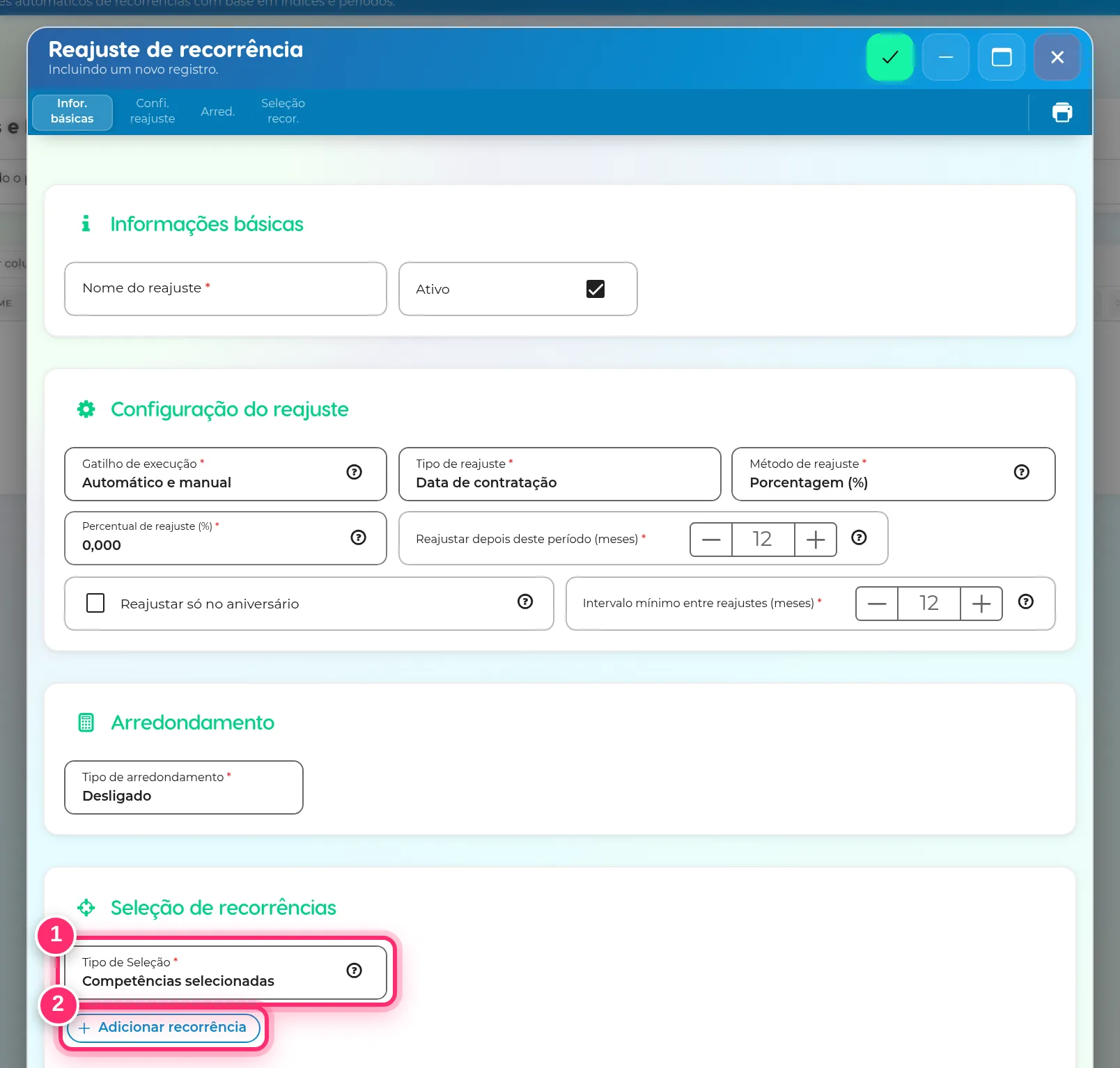The height and width of the screenshot is (1068, 1120).
Task: Switch to the Infor. básicas tab
Action: (x=72, y=111)
